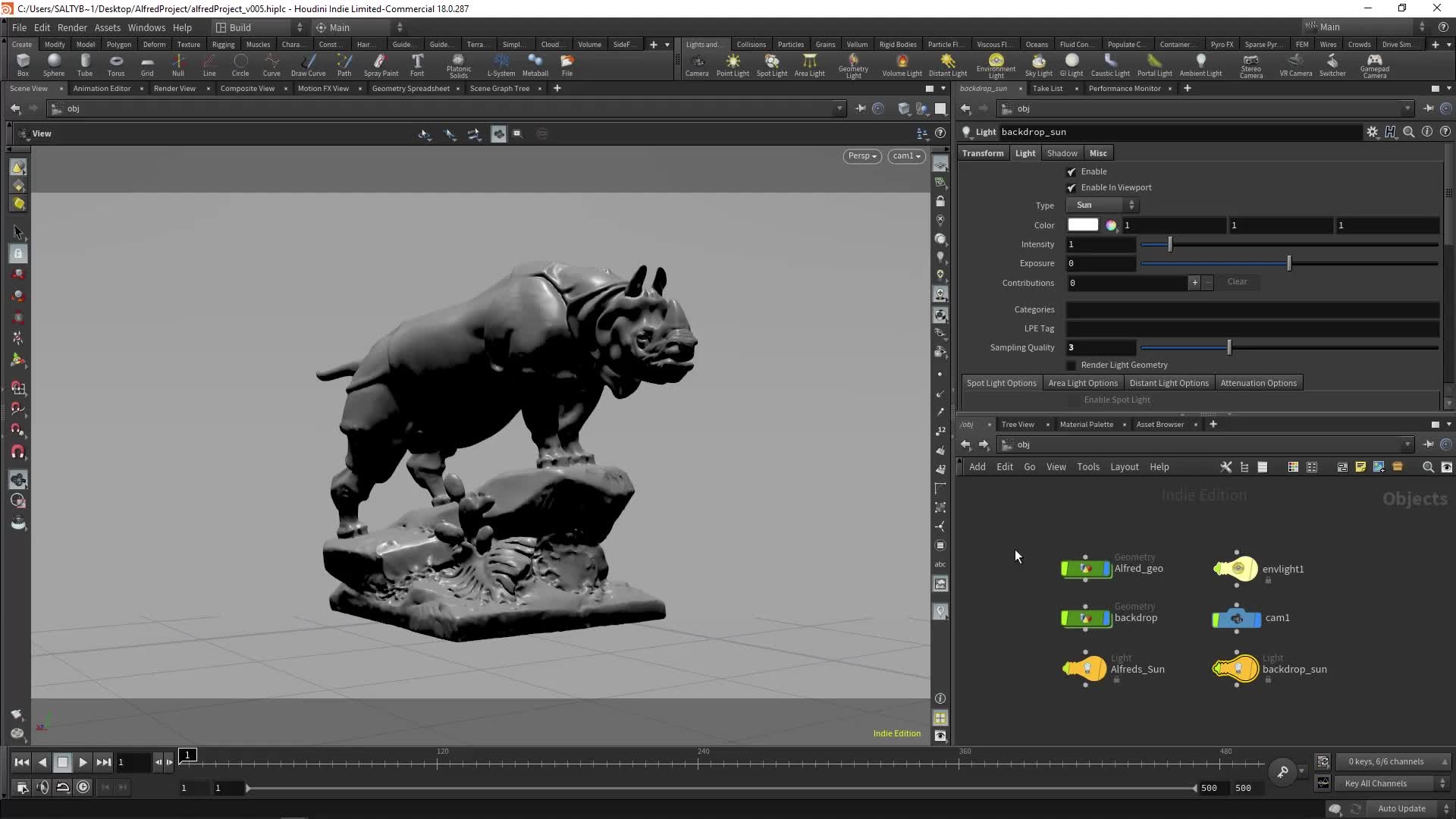The image size is (1456, 819).
Task: Choose the Null shelf tool
Action: 178,65
